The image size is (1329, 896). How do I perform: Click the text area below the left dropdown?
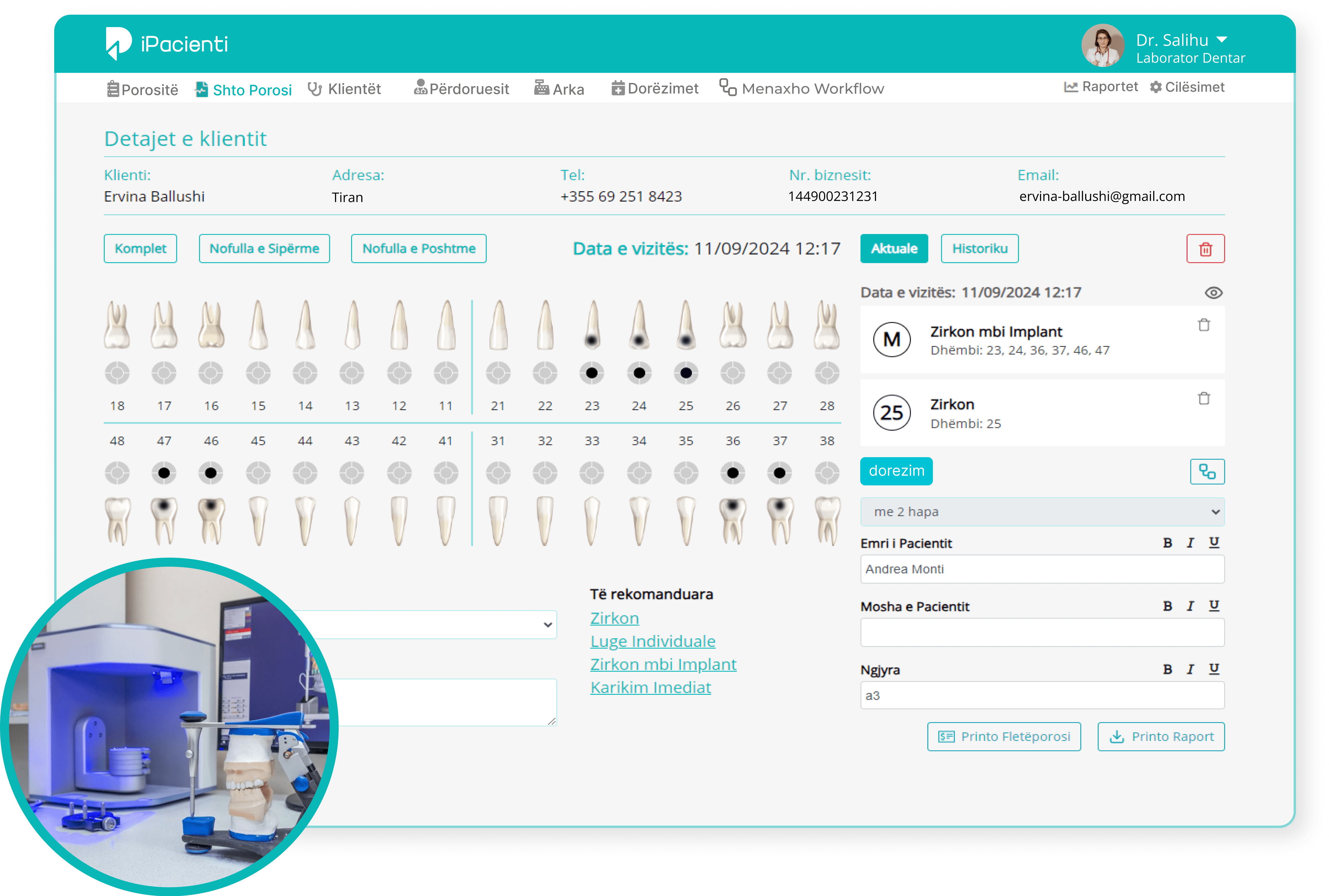coord(440,703)
